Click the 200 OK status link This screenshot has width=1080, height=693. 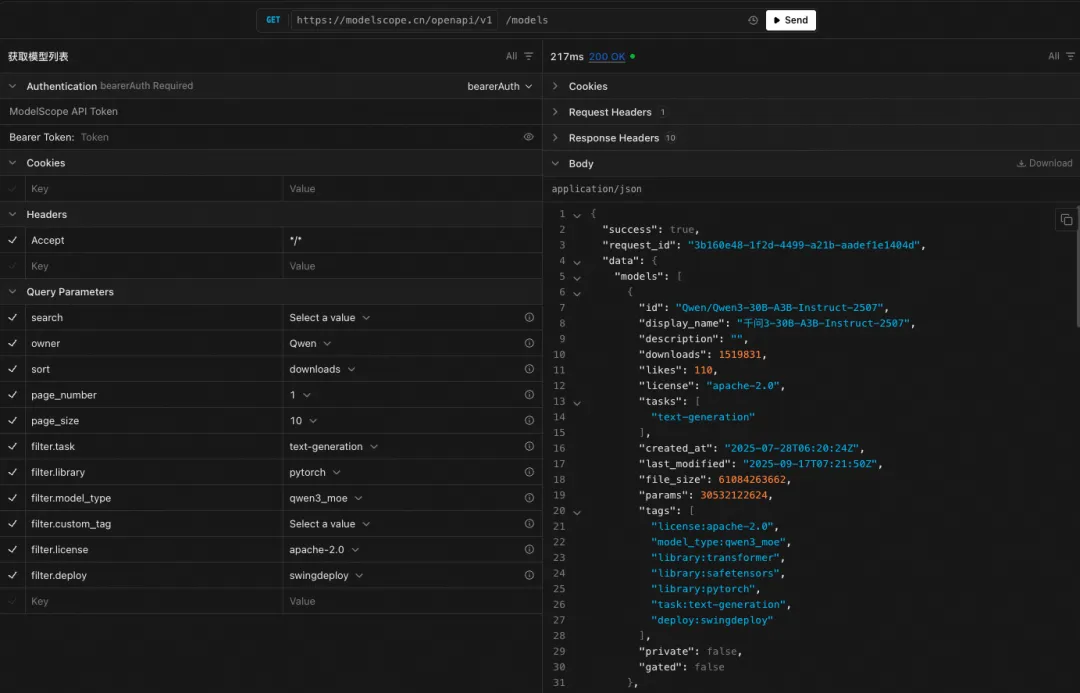coord(606,57)
